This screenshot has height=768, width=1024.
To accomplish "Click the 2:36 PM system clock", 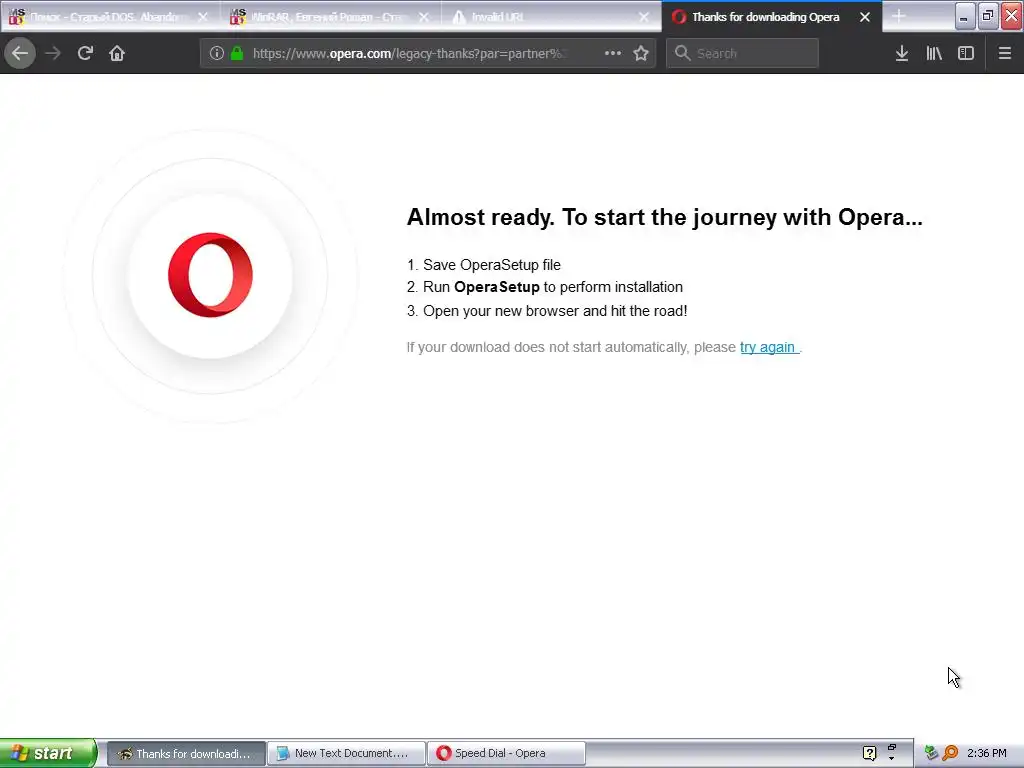I will tap(987, 753).
